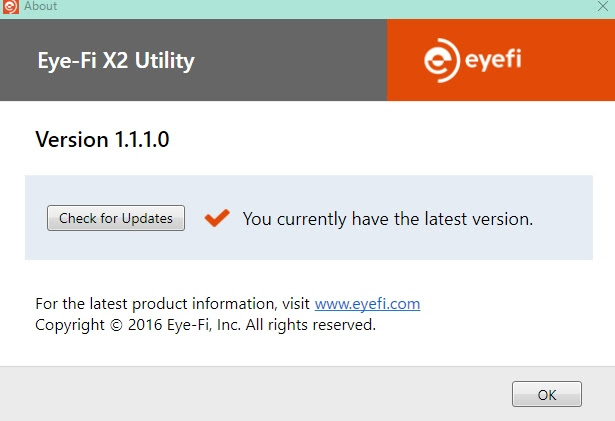615x421 pixels.
Task: Select the Version 1.1.1.0 label
Action: (102, 140)
